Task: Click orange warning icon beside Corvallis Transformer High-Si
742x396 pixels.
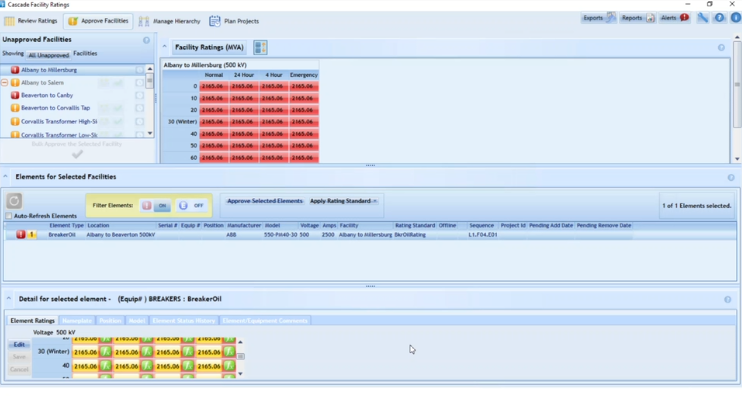Action: click(15, 122)
